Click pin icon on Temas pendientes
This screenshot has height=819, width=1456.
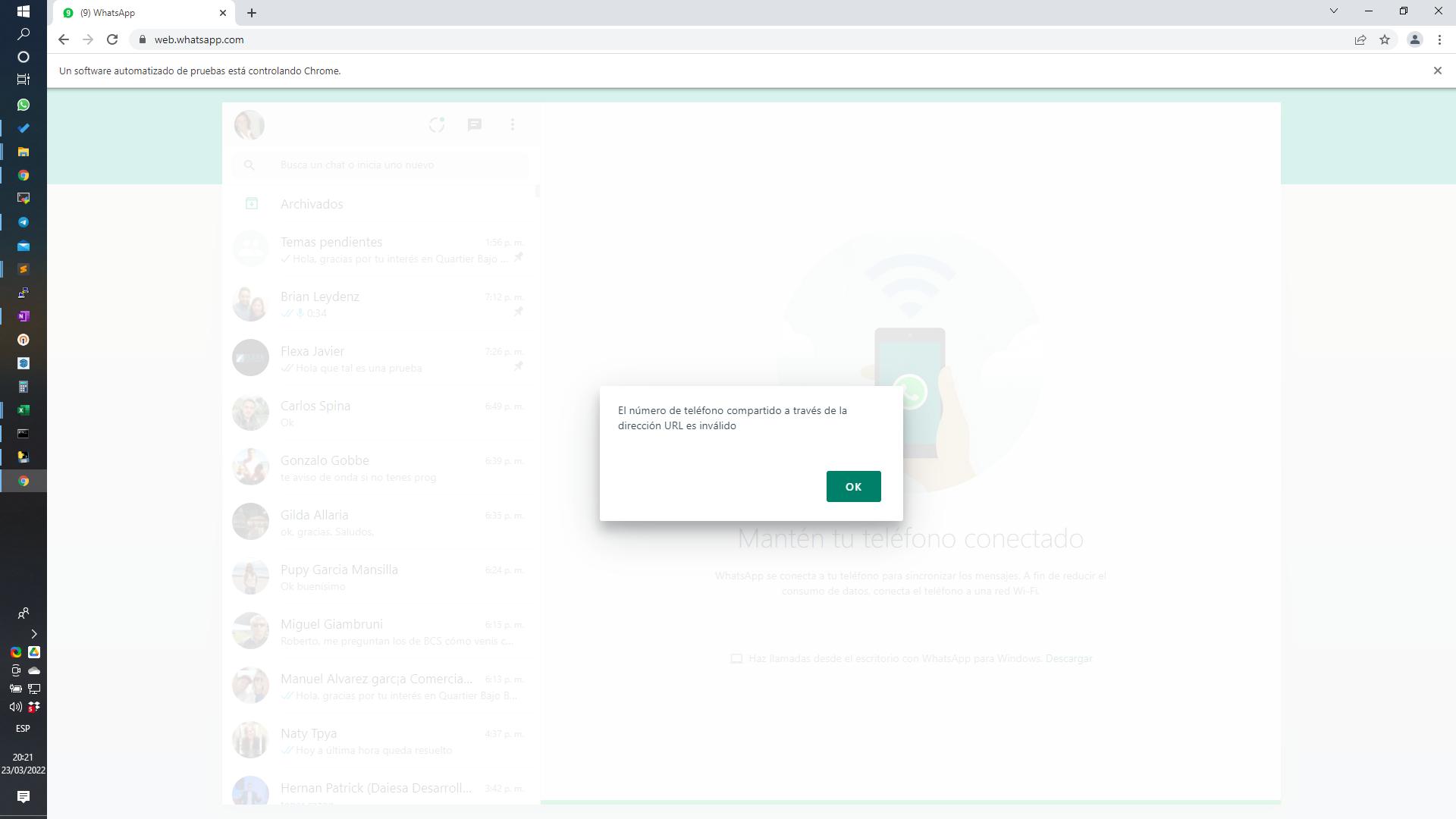coord(519,258)
